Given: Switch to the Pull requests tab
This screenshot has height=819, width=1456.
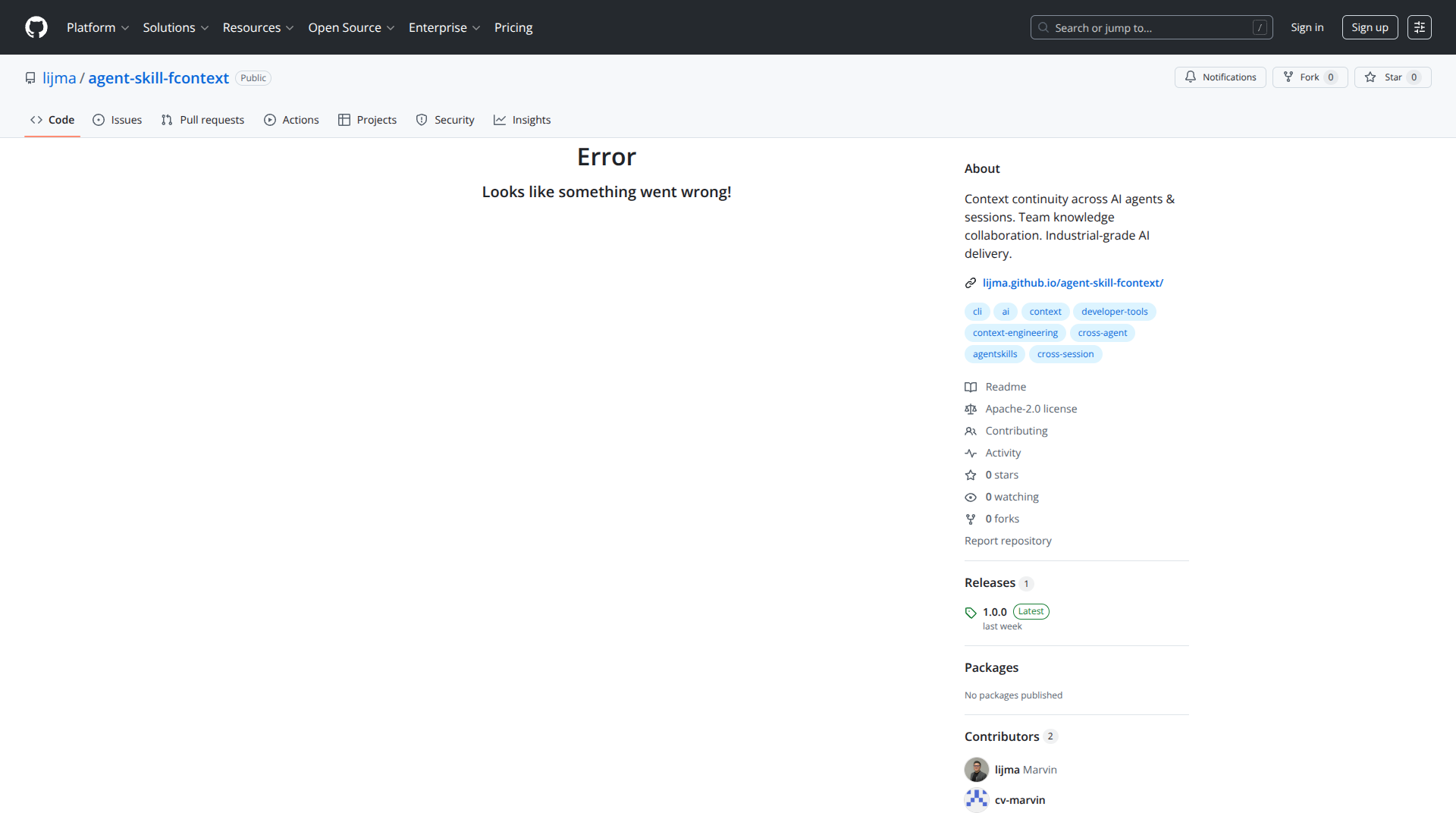Looking at the screenshot, I should (202, 120).
